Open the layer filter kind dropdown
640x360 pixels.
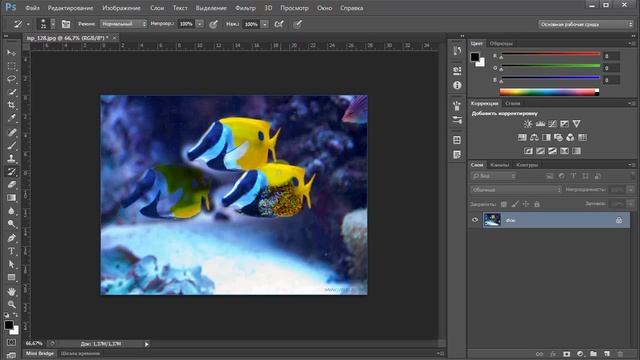(x=494, y=176)
